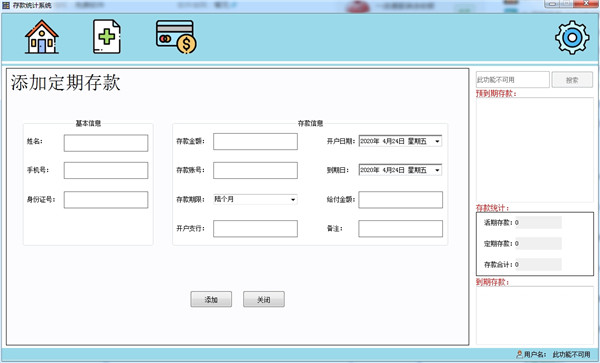Click the 存款信息 group label
The height and width of the screenshot is (363, 600).
click(310, 123)
